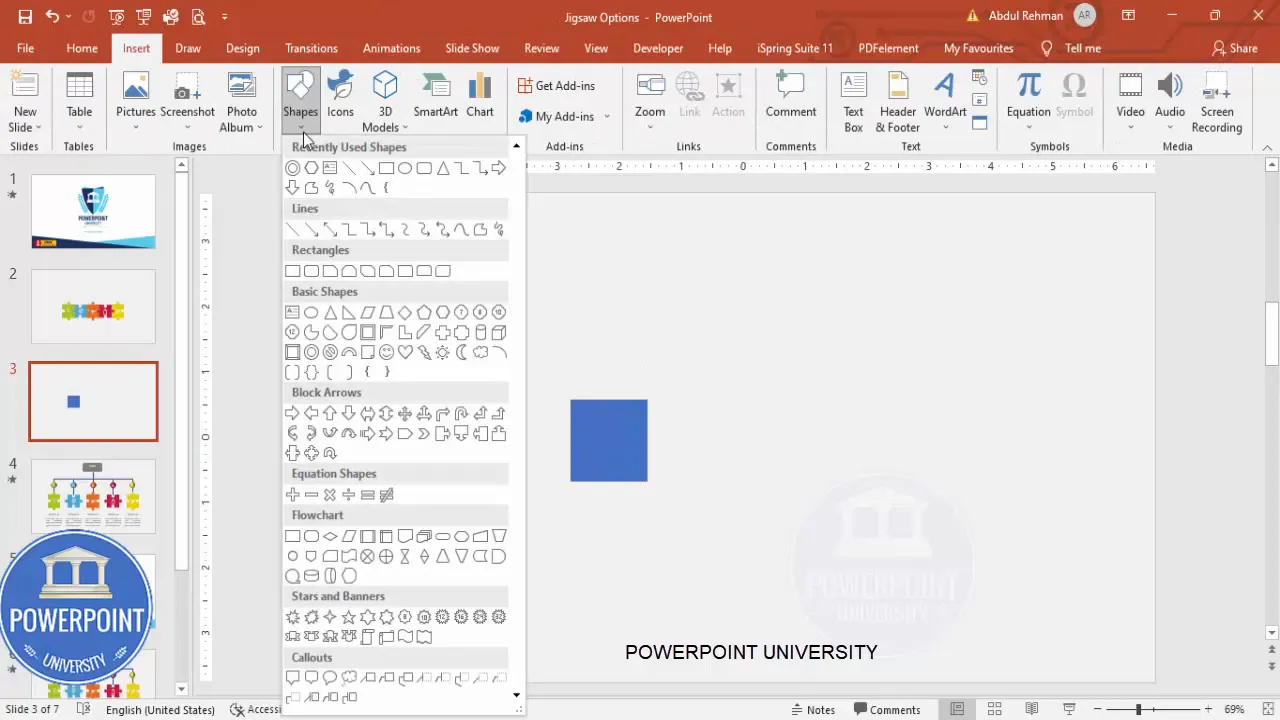Choose the cloud shape in Basic Shapes

point(480,352)
